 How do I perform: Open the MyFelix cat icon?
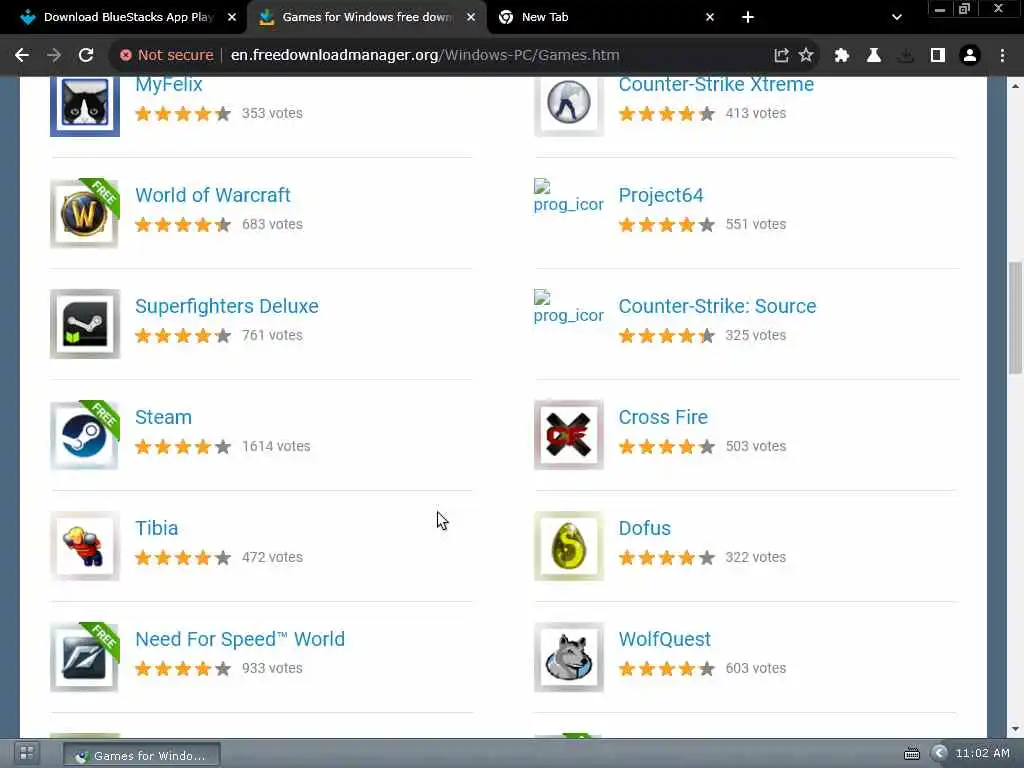point(85,105)
